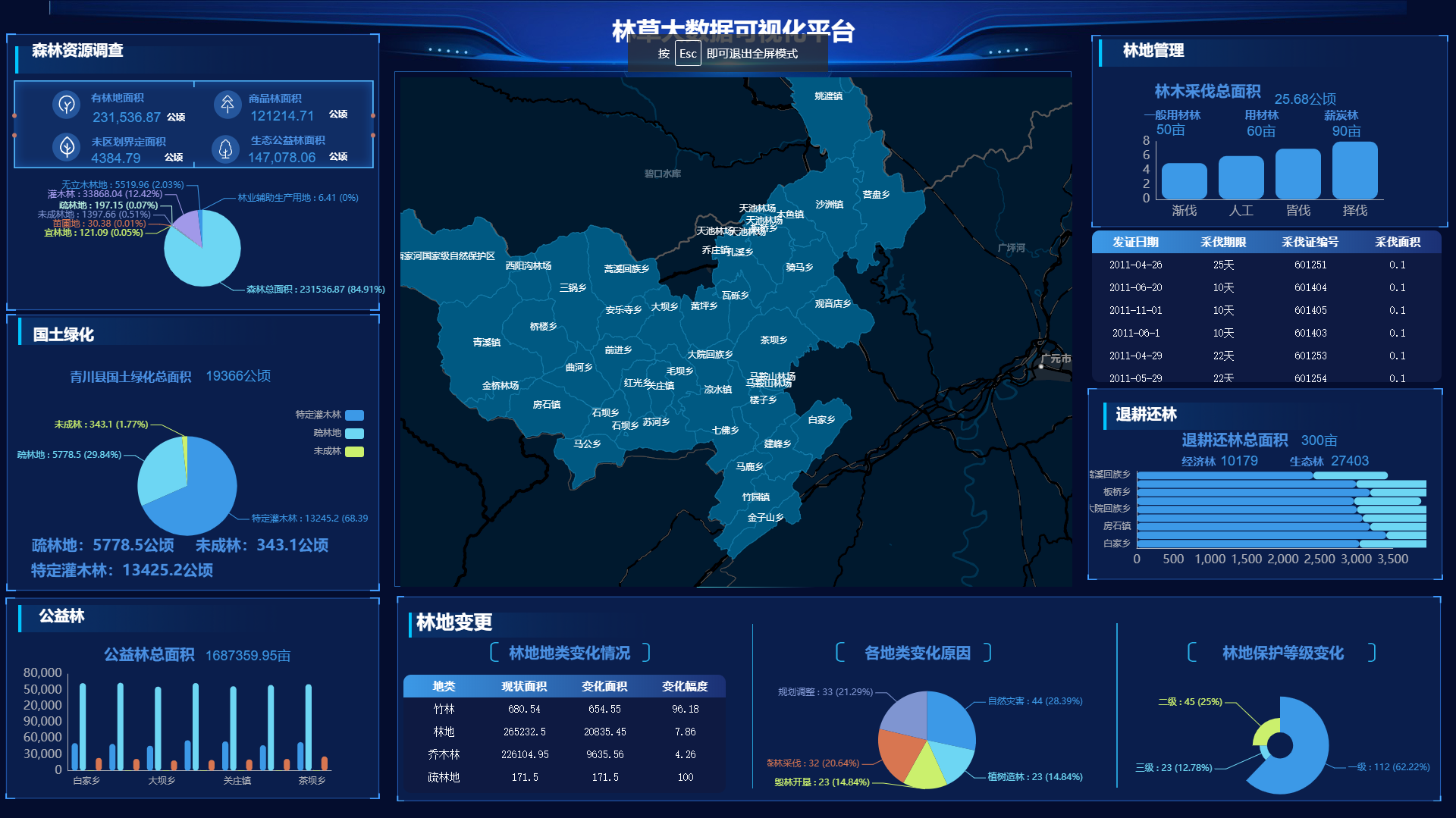The height and width of the screenshot is (818, 1456).
Task: Click the 择伐 bar in the harvesting chart
Action: click(1354, 171)
